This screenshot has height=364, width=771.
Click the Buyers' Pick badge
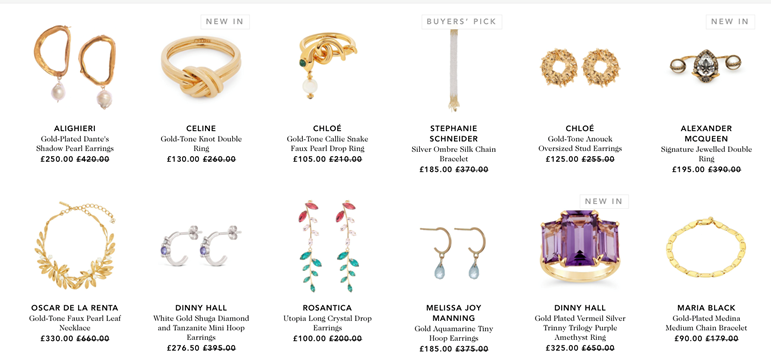[x=462, y=22]
